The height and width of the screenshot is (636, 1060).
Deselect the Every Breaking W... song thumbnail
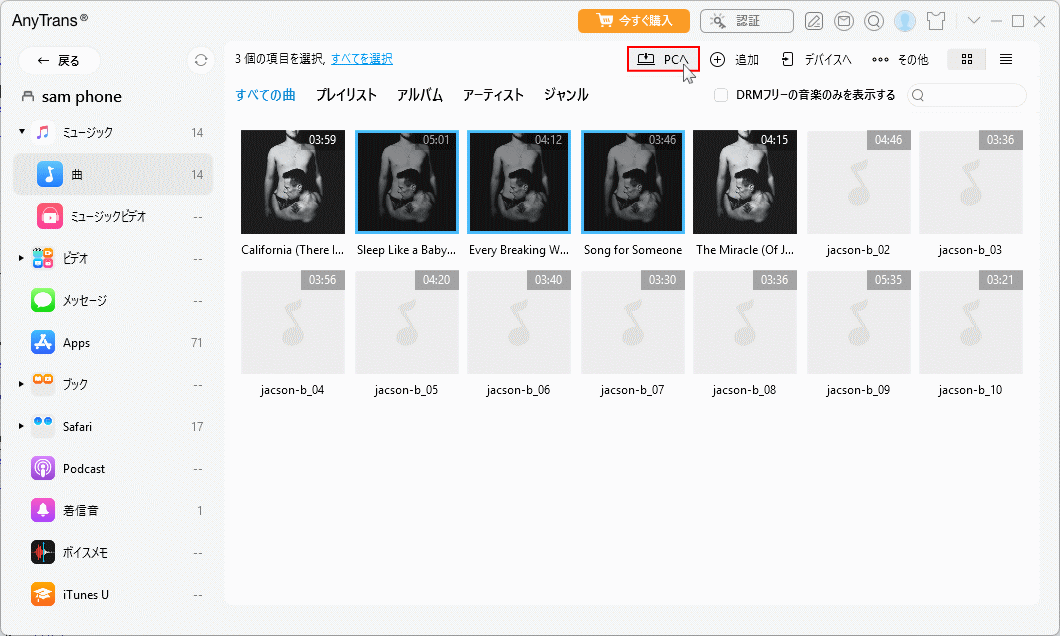[x=519, y=182]
